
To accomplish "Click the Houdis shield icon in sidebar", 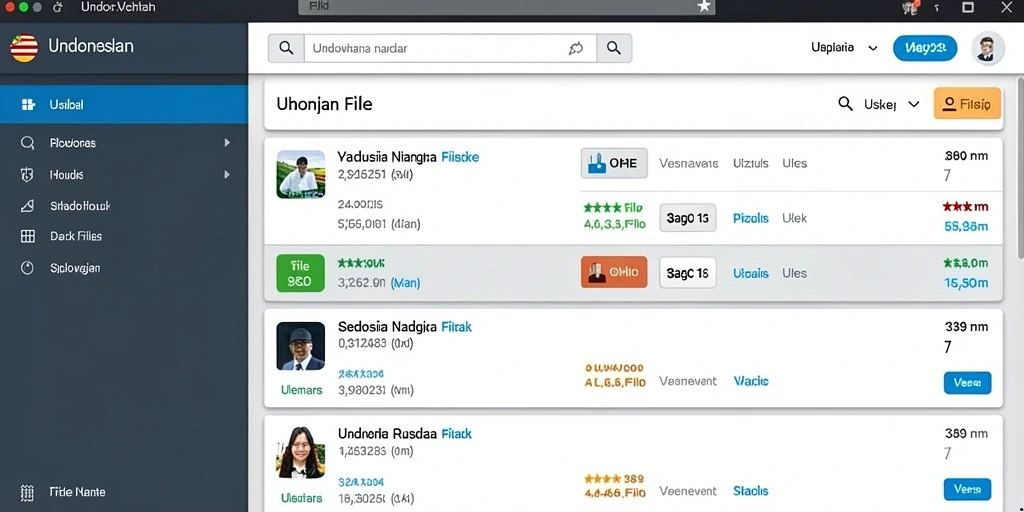I will pyautogui.click(x=27, y=174).
